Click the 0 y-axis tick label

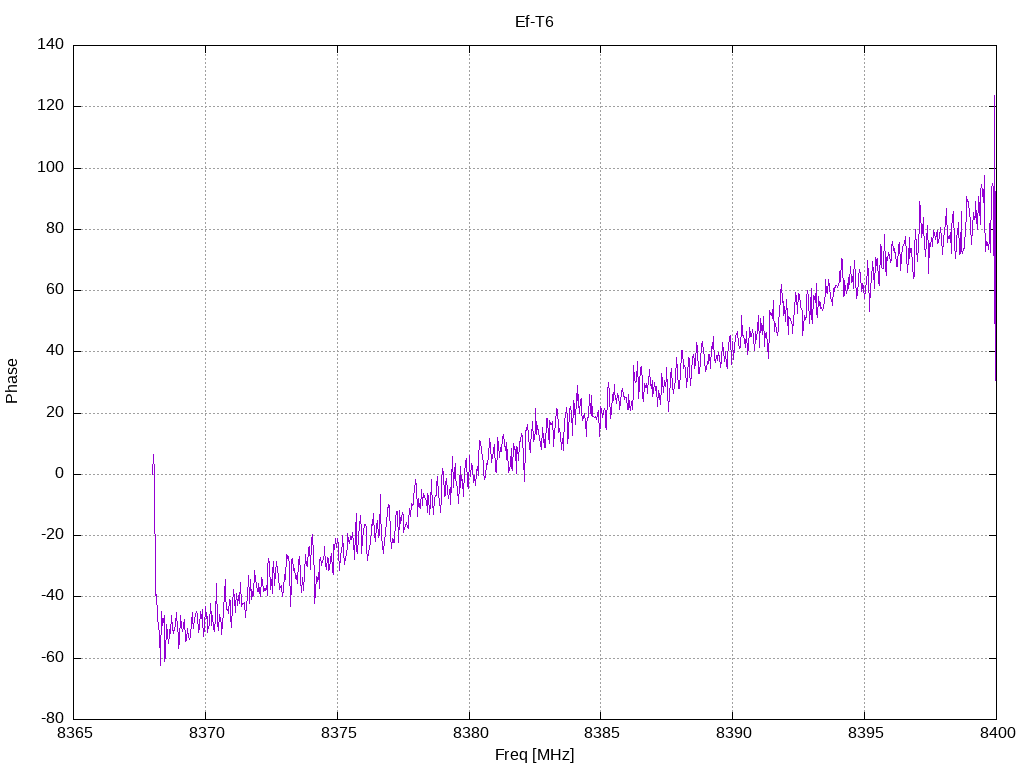click(x=60, y=474)
